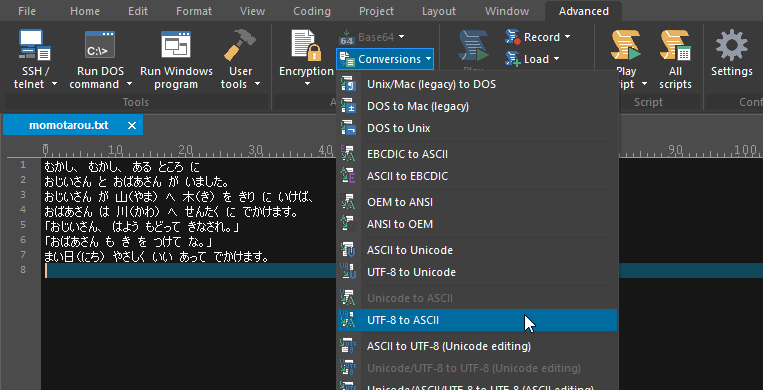The image size is (763, 390).
Task: Click the column ruler near mark 20
Action: 184,150
